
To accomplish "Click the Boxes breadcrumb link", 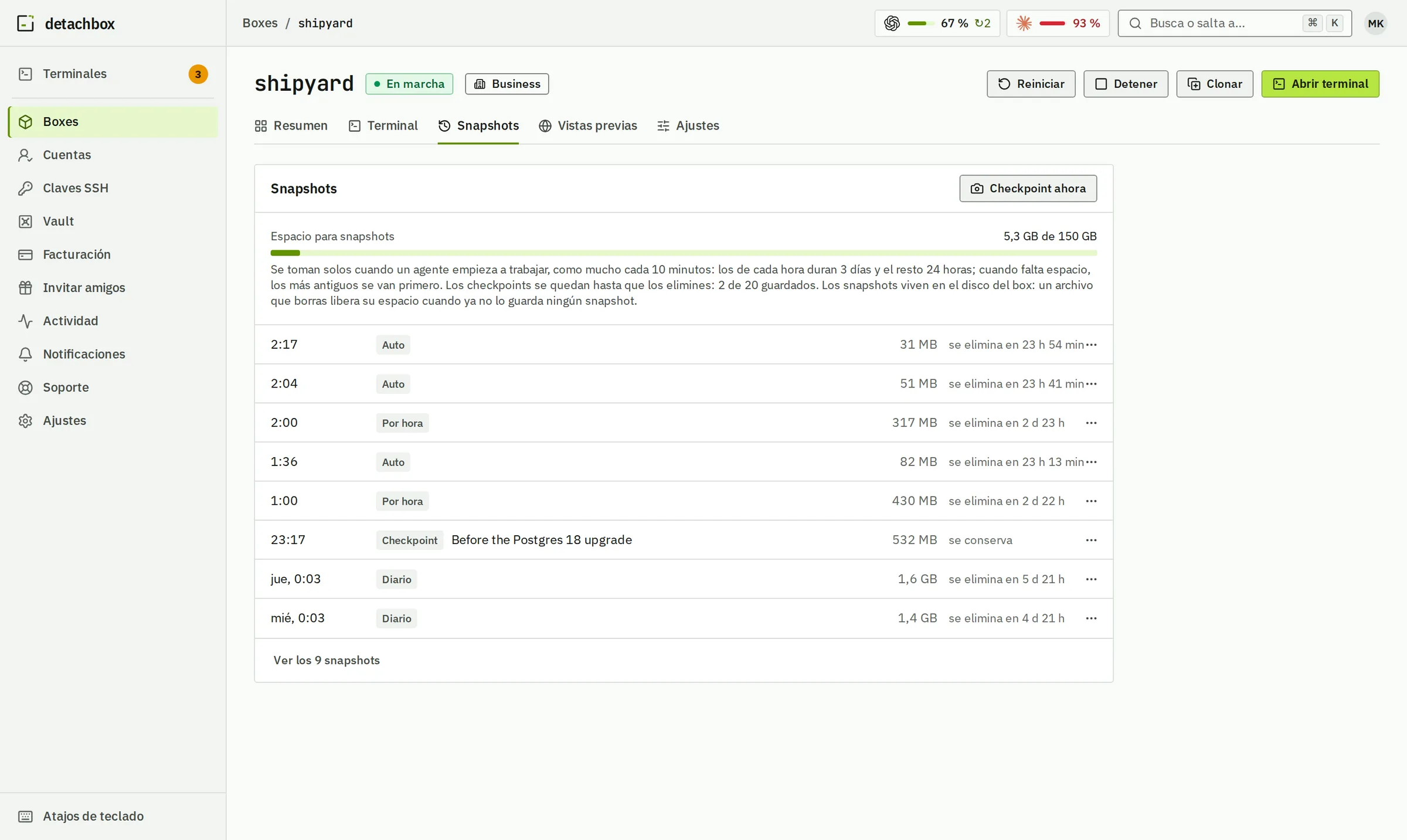I will [x=260, y=23].
